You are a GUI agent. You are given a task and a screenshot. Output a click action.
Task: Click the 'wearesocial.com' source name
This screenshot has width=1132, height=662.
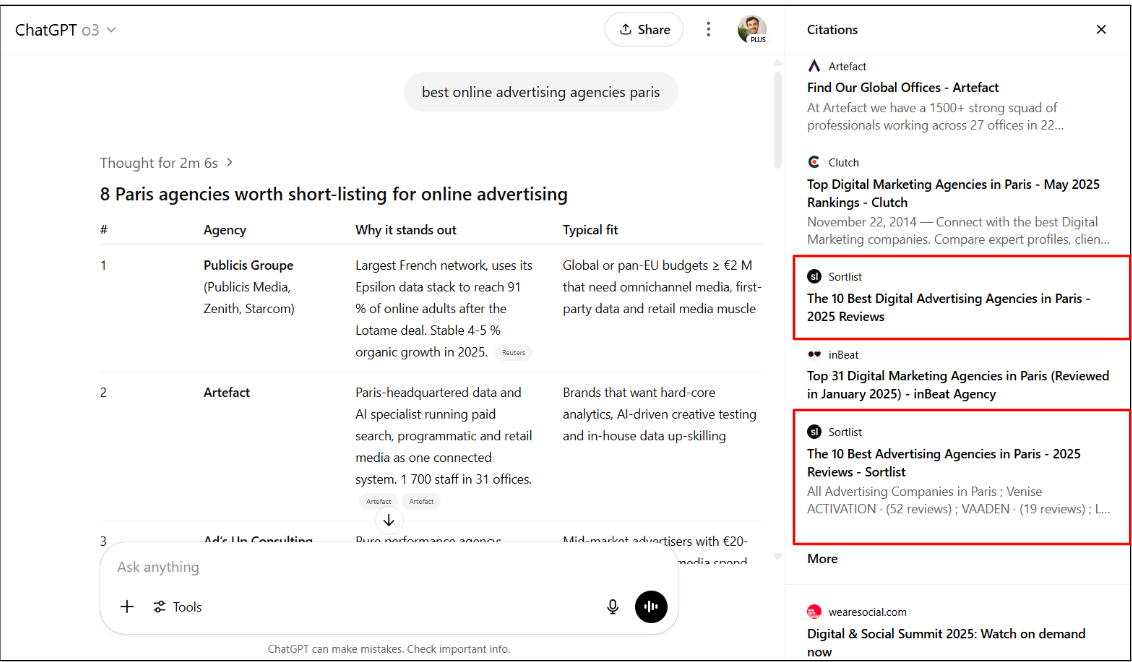(868, 612)
